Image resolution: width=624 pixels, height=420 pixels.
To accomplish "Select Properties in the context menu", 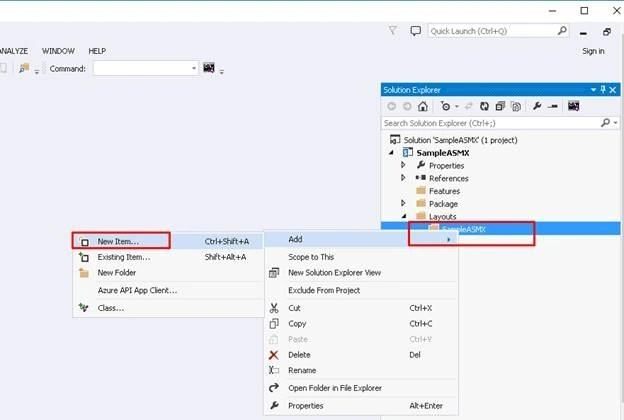I will point(361,406).
